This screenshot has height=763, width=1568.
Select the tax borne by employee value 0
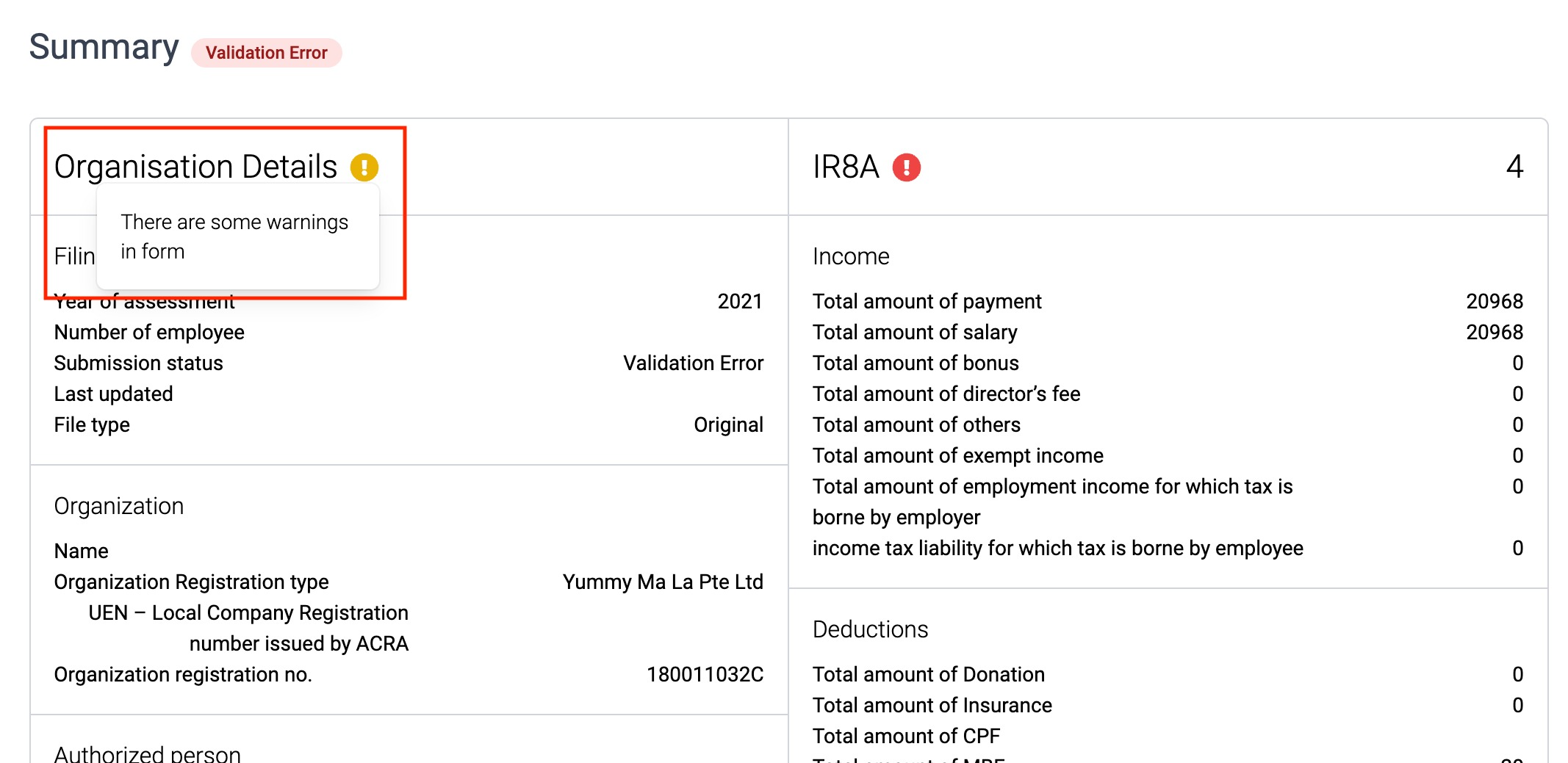[x=1517, y=548]
